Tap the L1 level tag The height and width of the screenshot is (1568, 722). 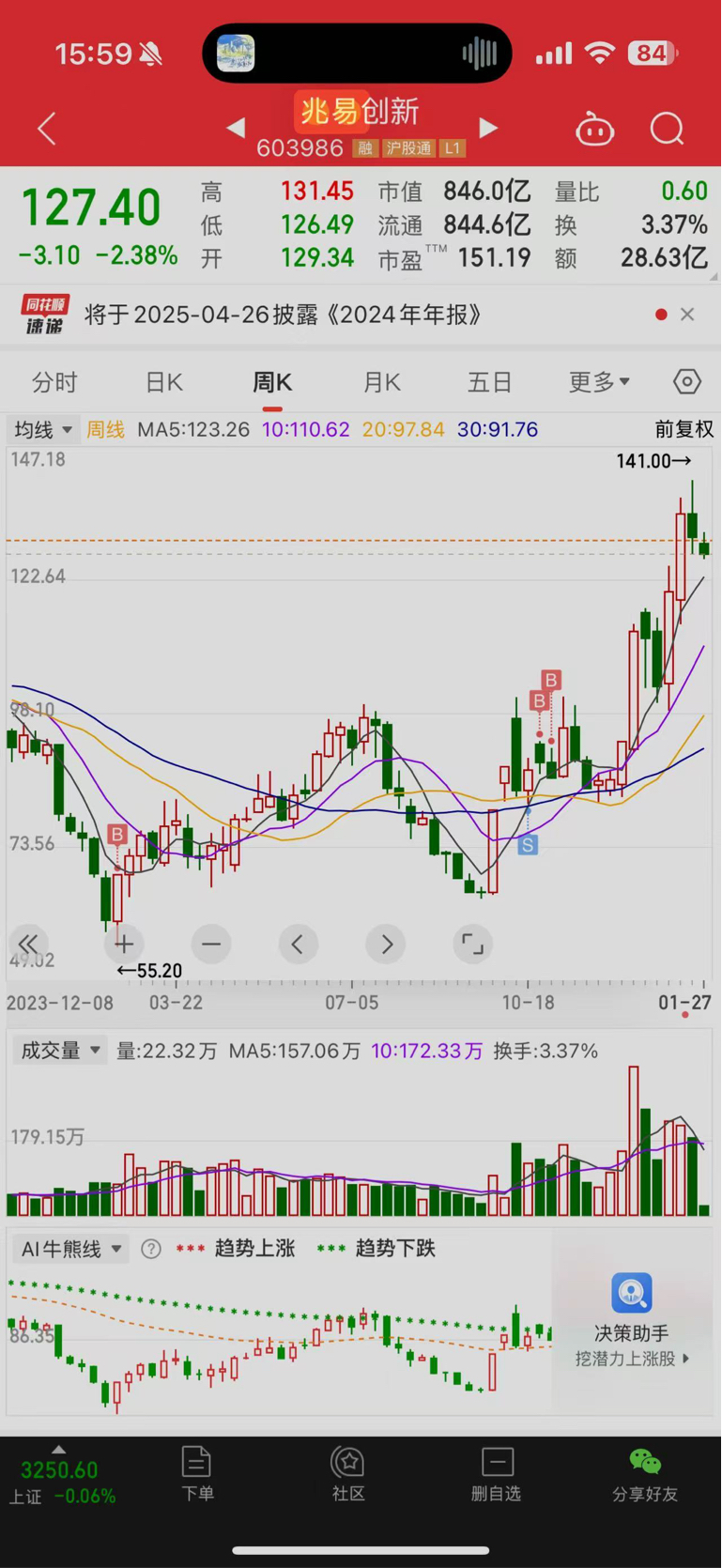tap(453, 148)
